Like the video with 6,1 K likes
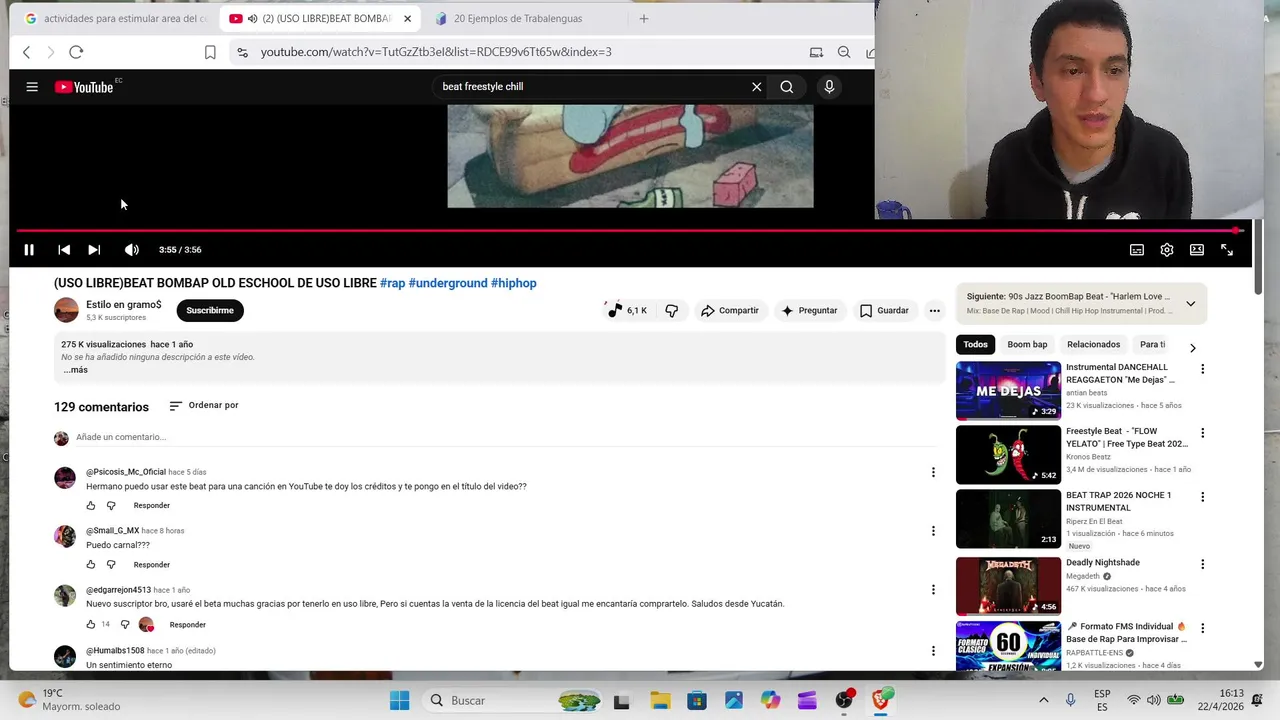 pyautogui.click(x=627, y=310)
